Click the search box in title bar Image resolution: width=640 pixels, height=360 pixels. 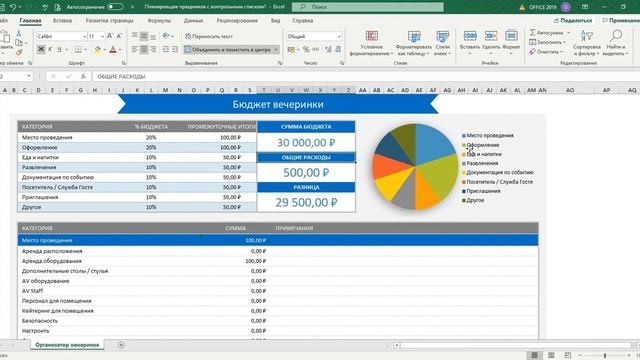click(x=368, y=7)
